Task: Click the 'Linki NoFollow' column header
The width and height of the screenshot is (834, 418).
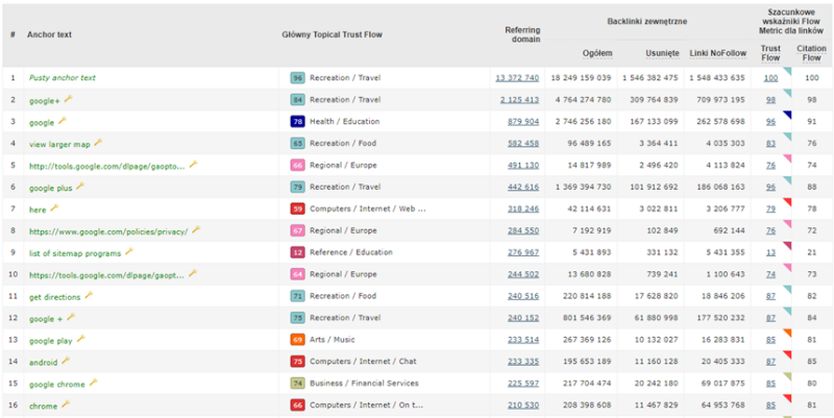Action: 716,52
